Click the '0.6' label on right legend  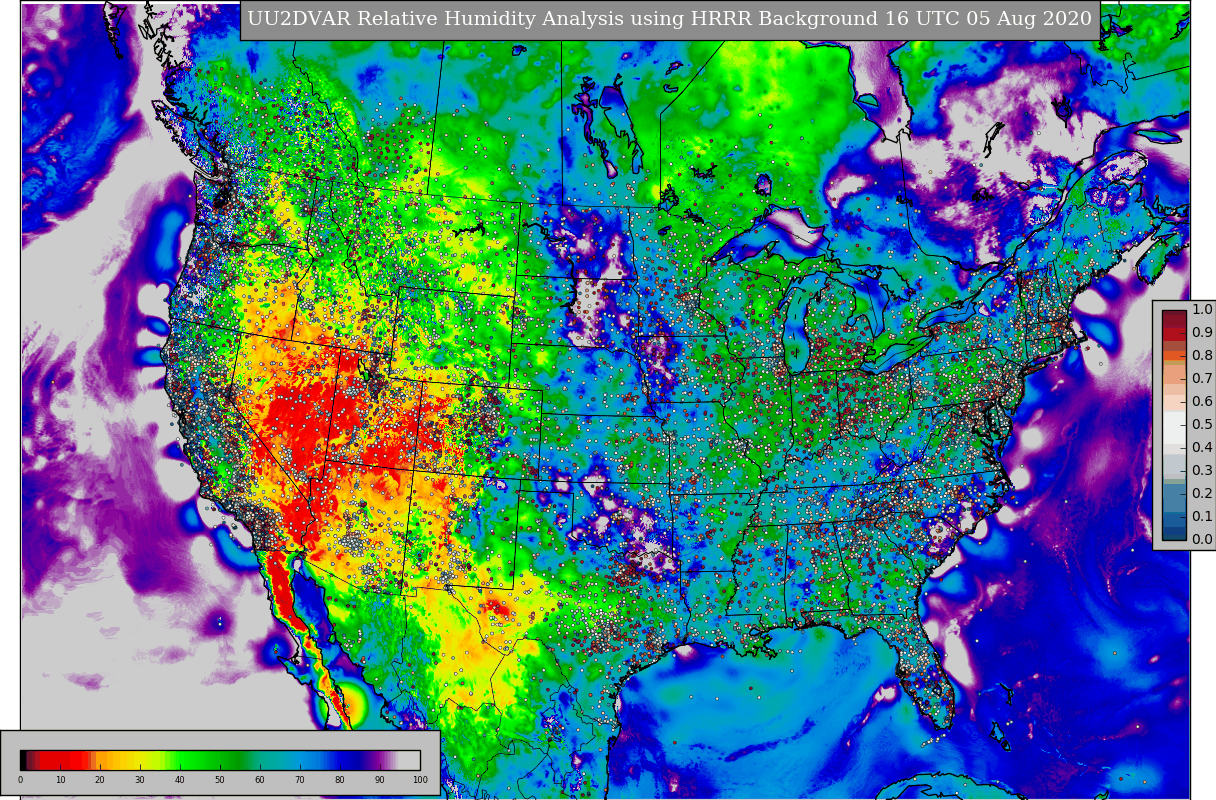[x=1202, y=402]
